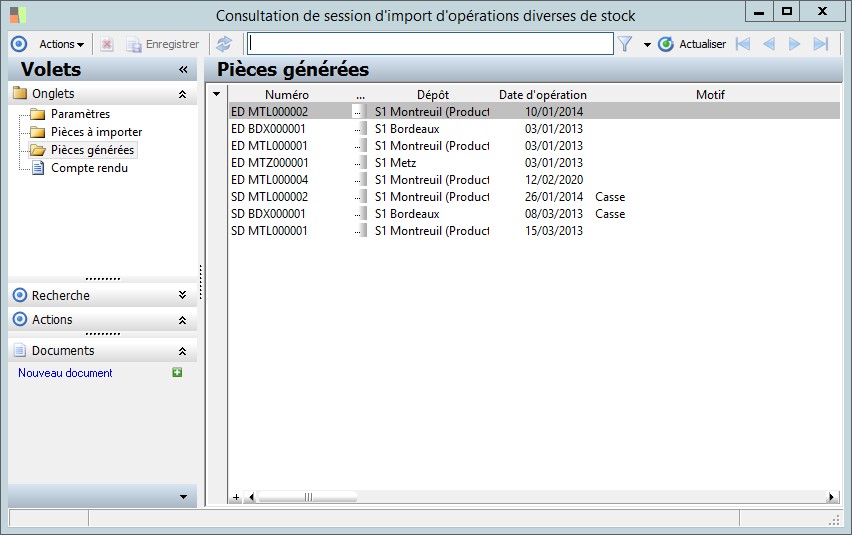
Task: Click the S1 Metz depot cell
Action: [x=395, y=162]
